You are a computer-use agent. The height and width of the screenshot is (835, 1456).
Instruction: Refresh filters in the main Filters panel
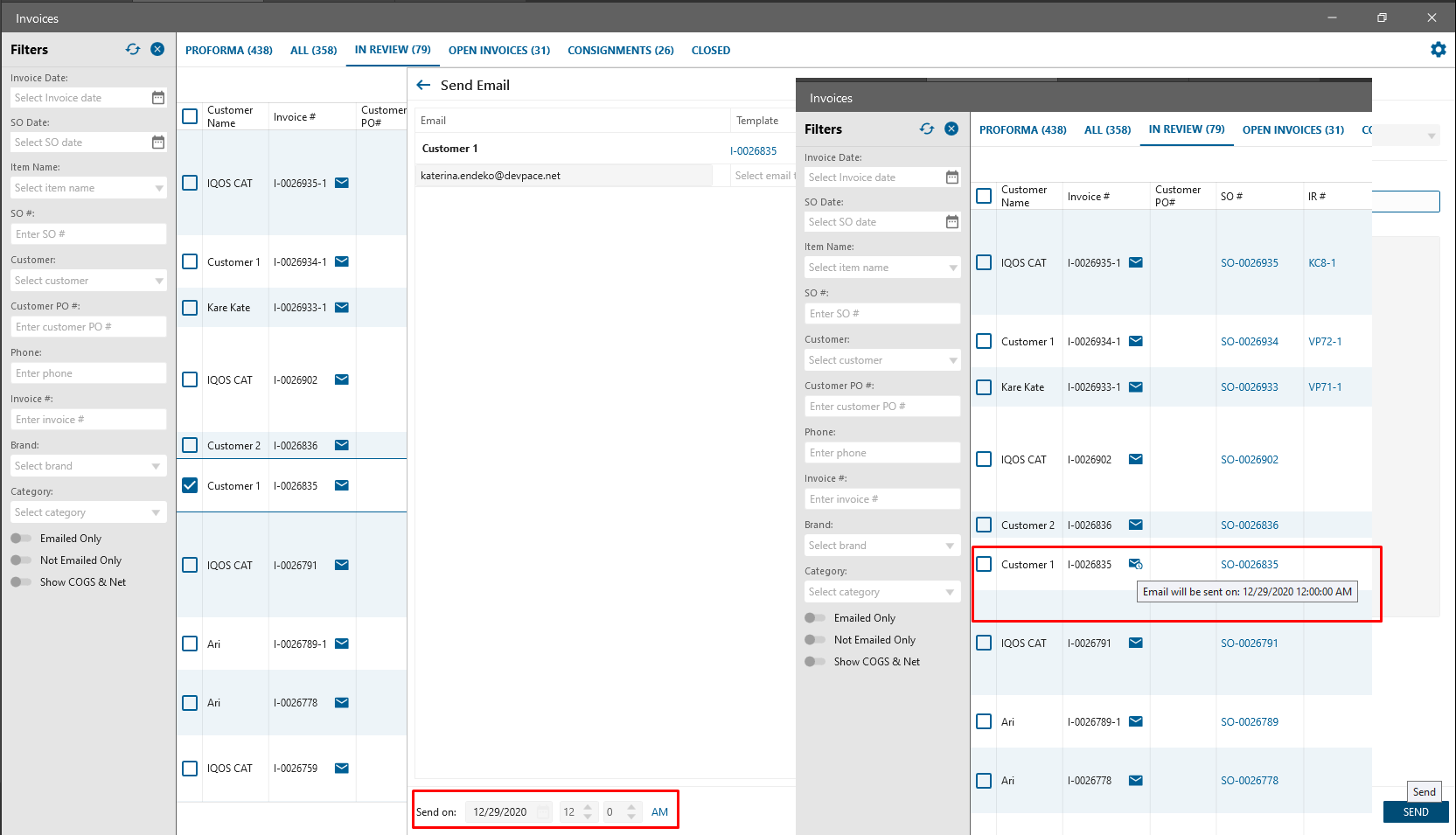coord(133,50)
